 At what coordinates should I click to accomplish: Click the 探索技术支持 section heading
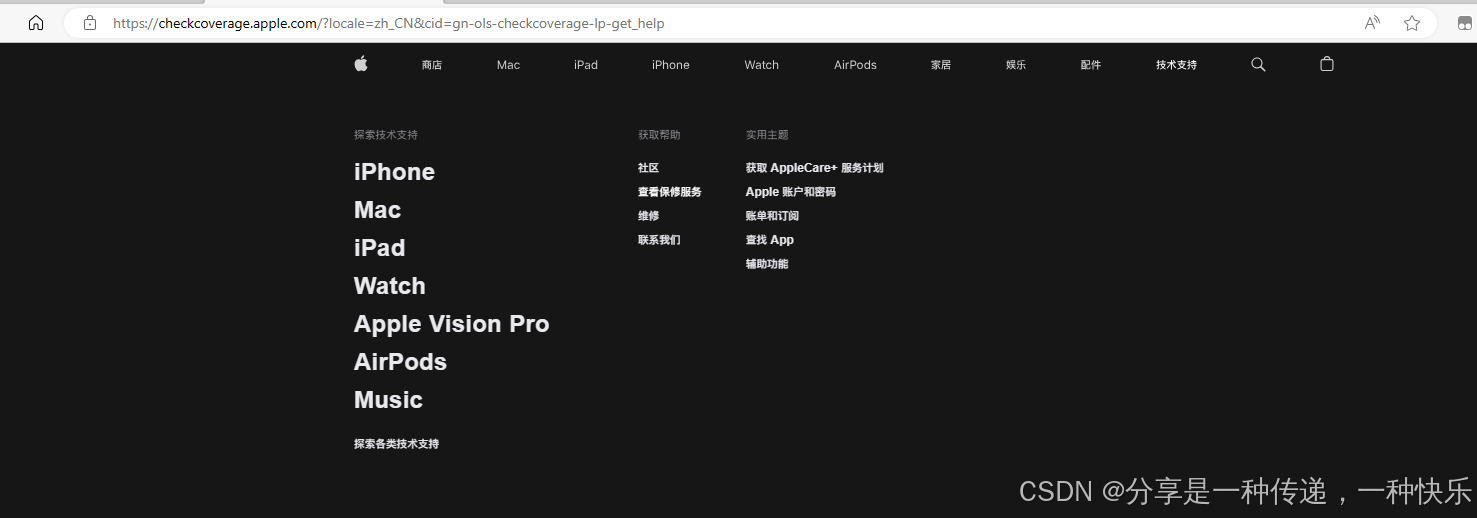(386, 135)
